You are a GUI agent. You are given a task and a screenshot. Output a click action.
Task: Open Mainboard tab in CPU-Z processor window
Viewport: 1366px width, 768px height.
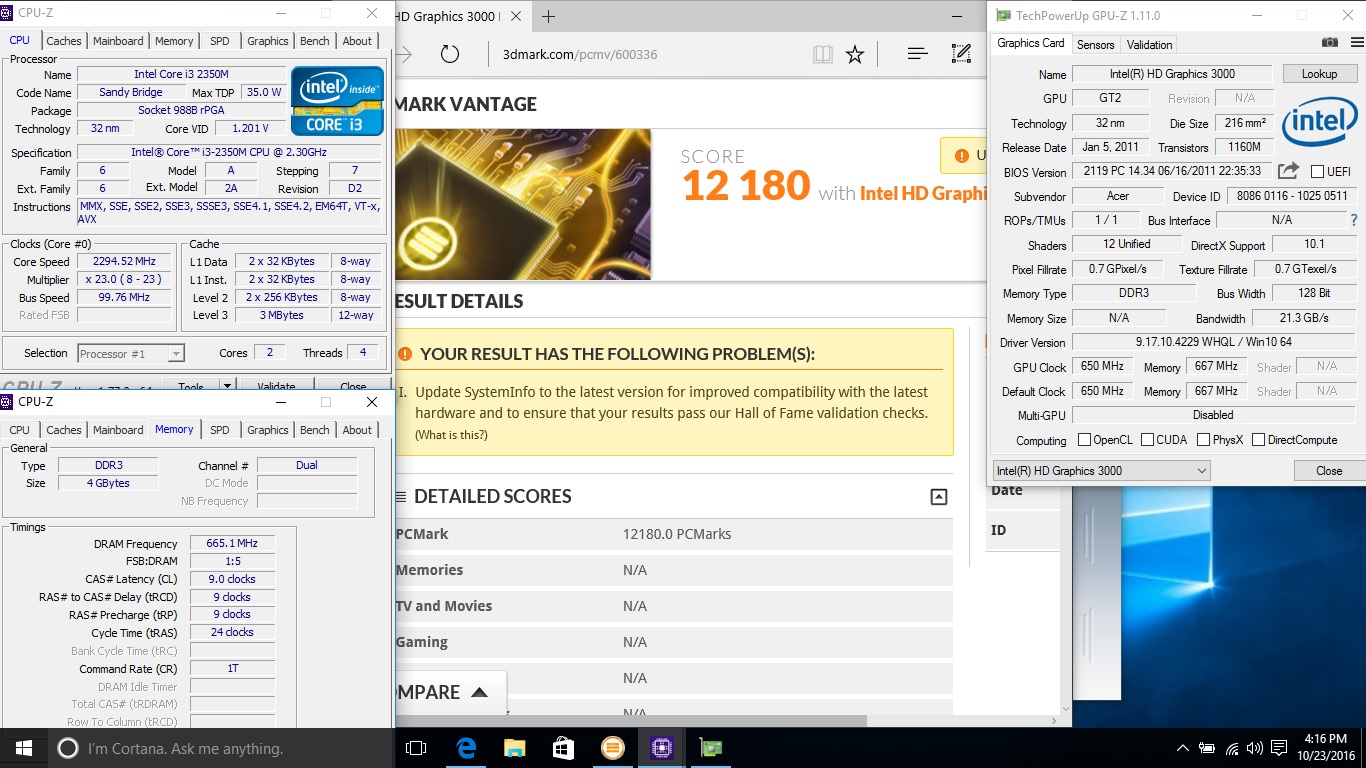pos(118,41)
